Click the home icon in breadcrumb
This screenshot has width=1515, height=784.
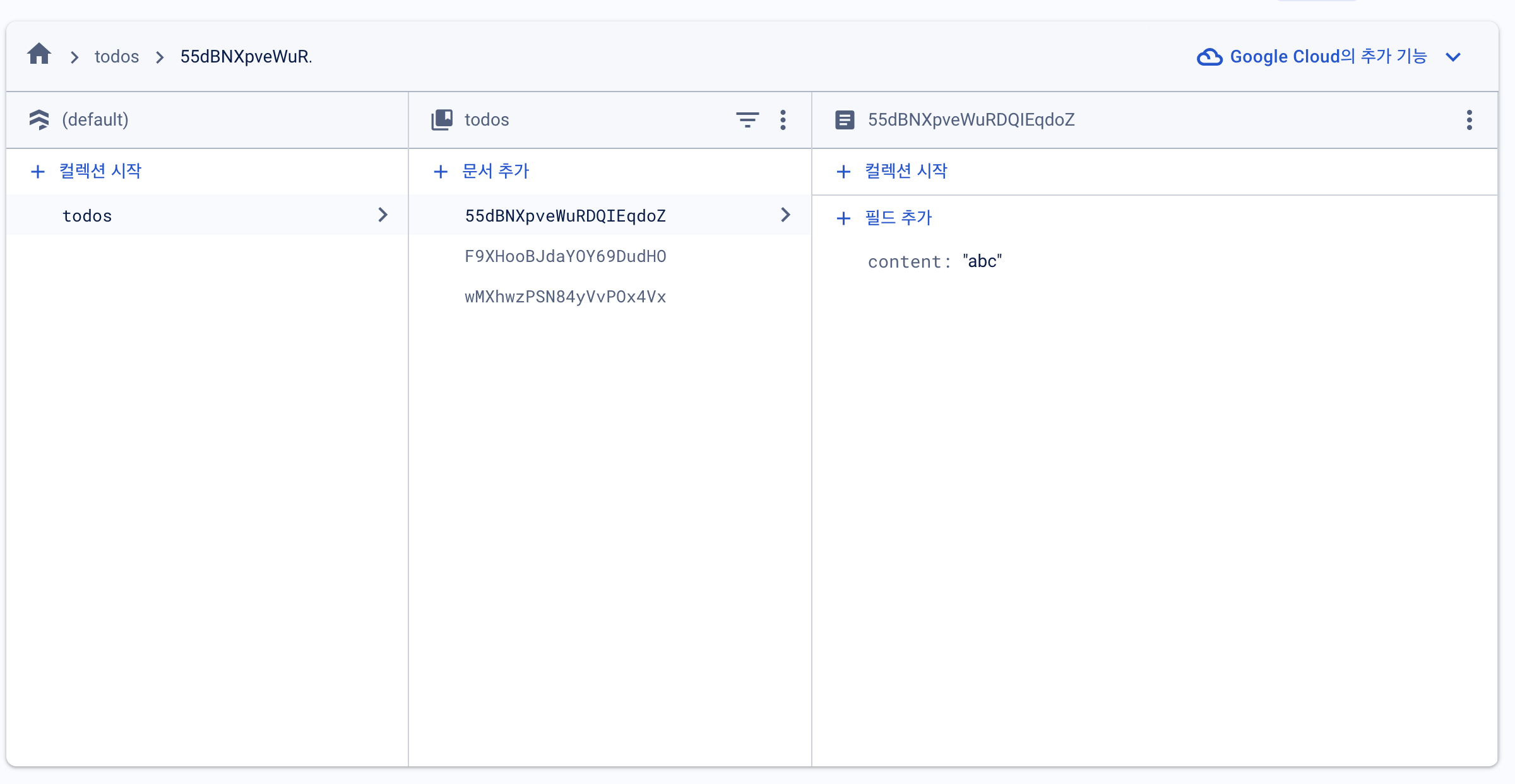coord(39,54)
